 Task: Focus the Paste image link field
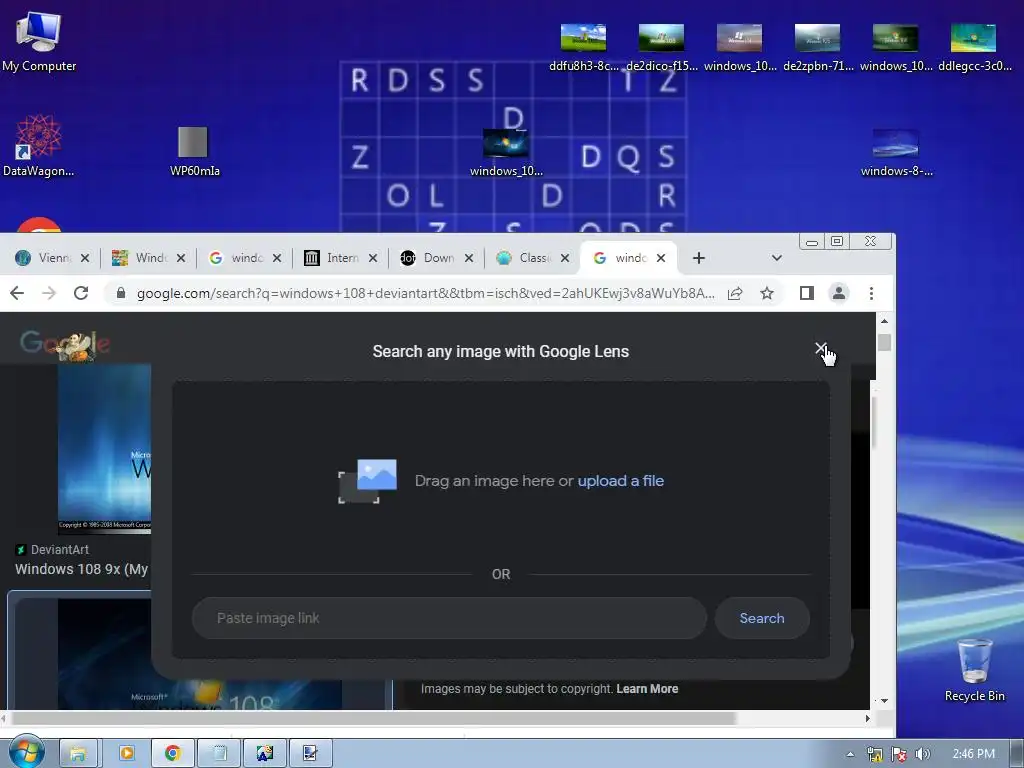point(449,618)
